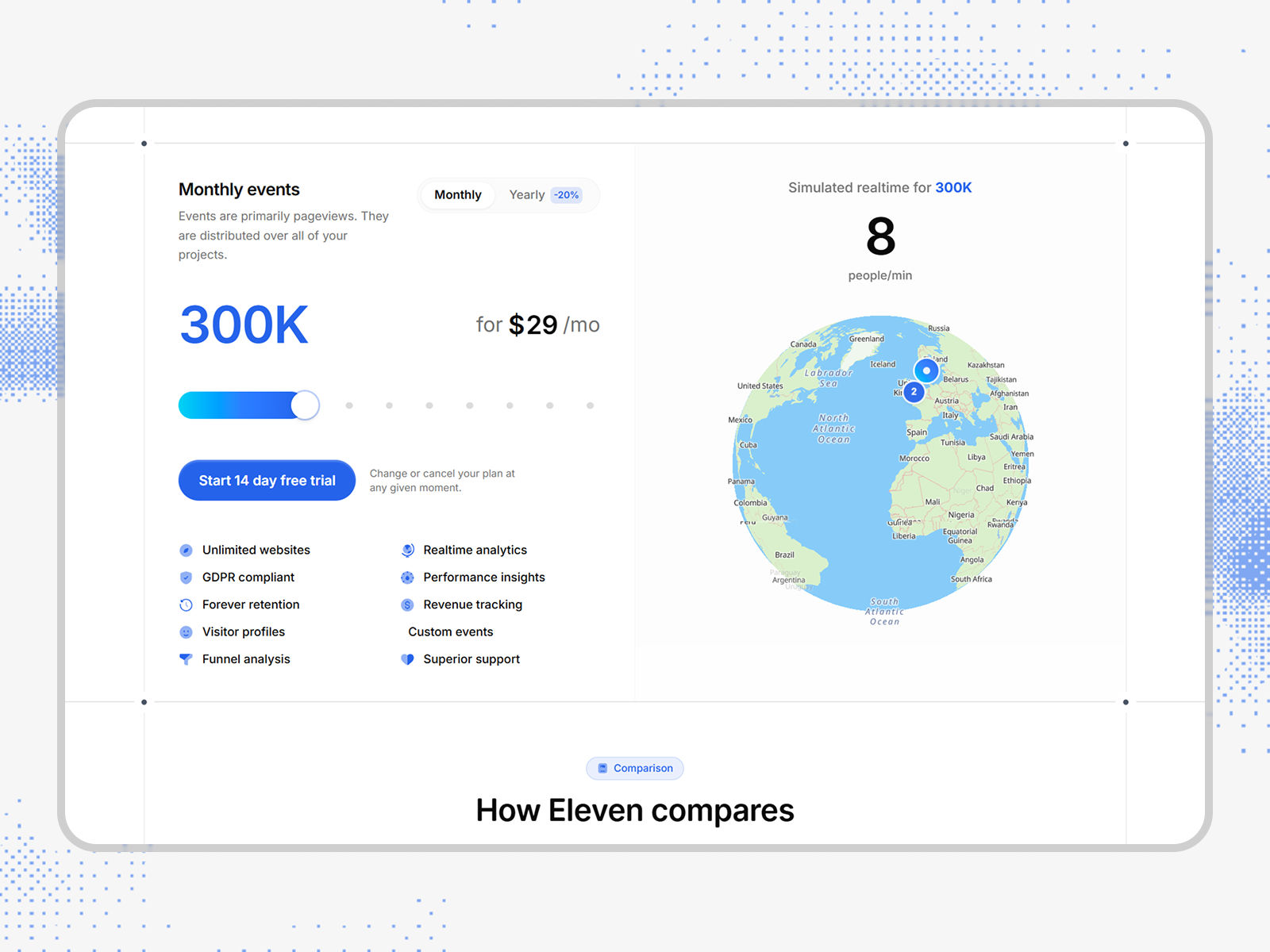Click Superior support feature text
Screen dimensions: 1270x952
pos(471,659)
